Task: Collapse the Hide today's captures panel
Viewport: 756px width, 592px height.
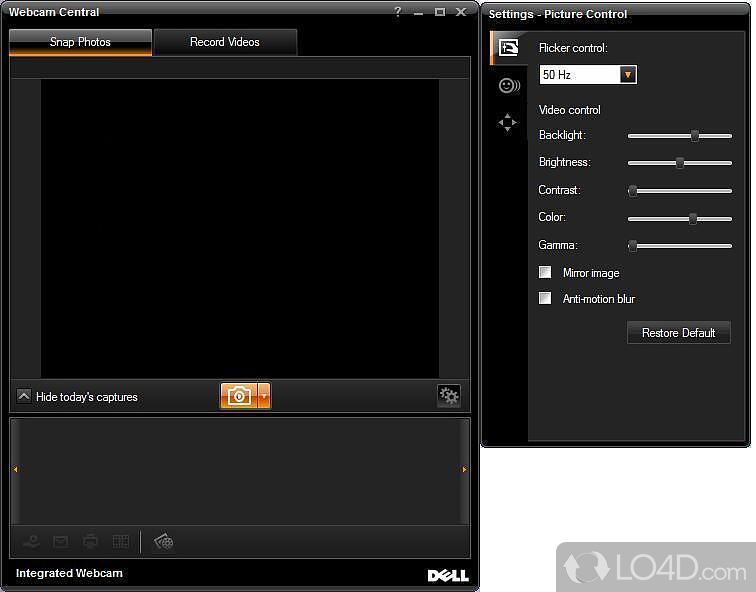Action: (x=24, y=396)
